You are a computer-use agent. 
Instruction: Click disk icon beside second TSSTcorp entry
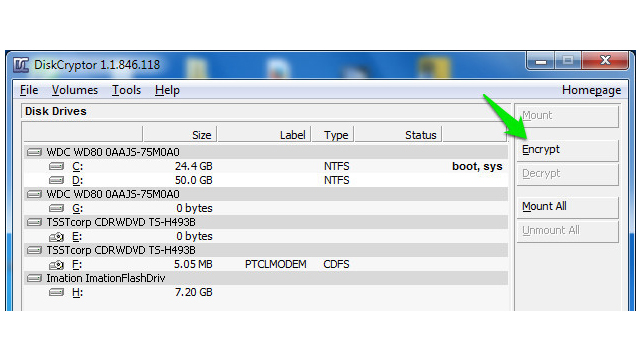click(x=34, y=250)
